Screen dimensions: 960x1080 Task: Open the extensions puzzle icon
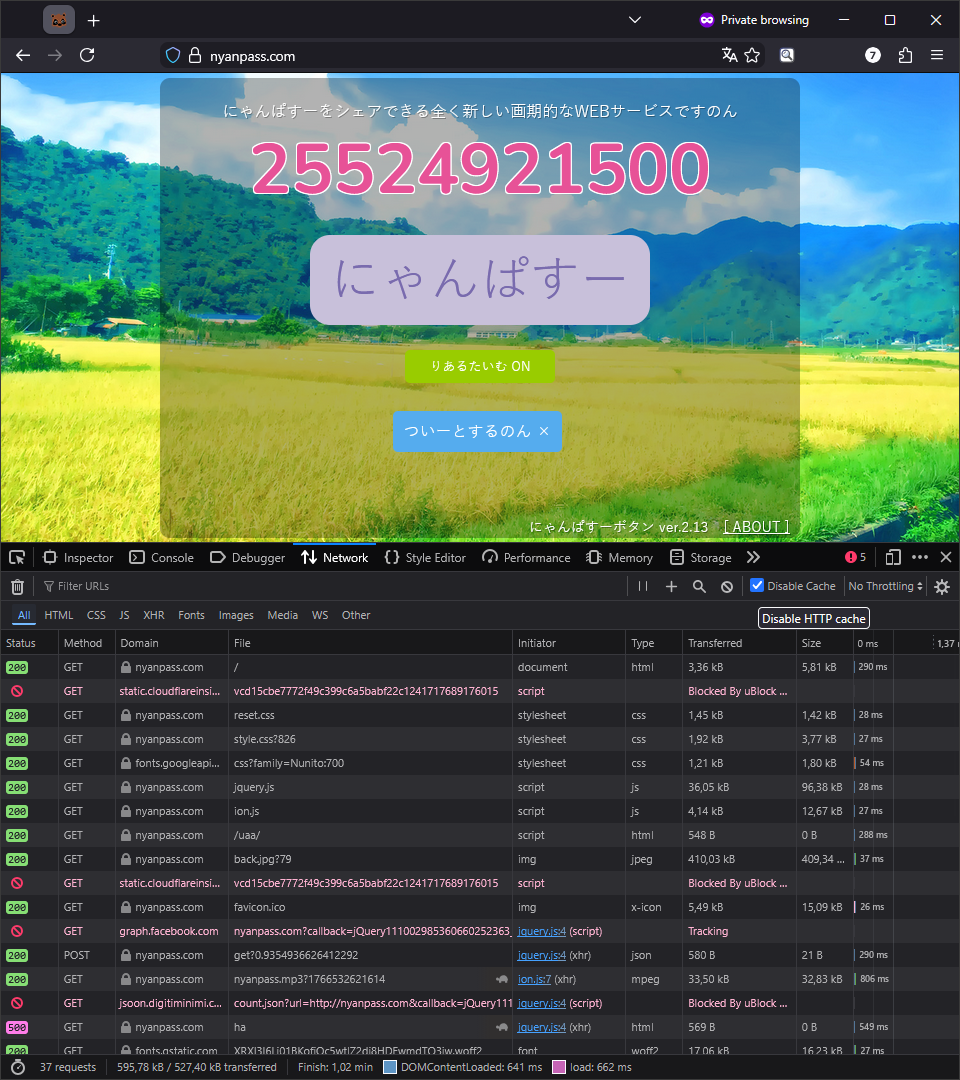tap(905, 55)
